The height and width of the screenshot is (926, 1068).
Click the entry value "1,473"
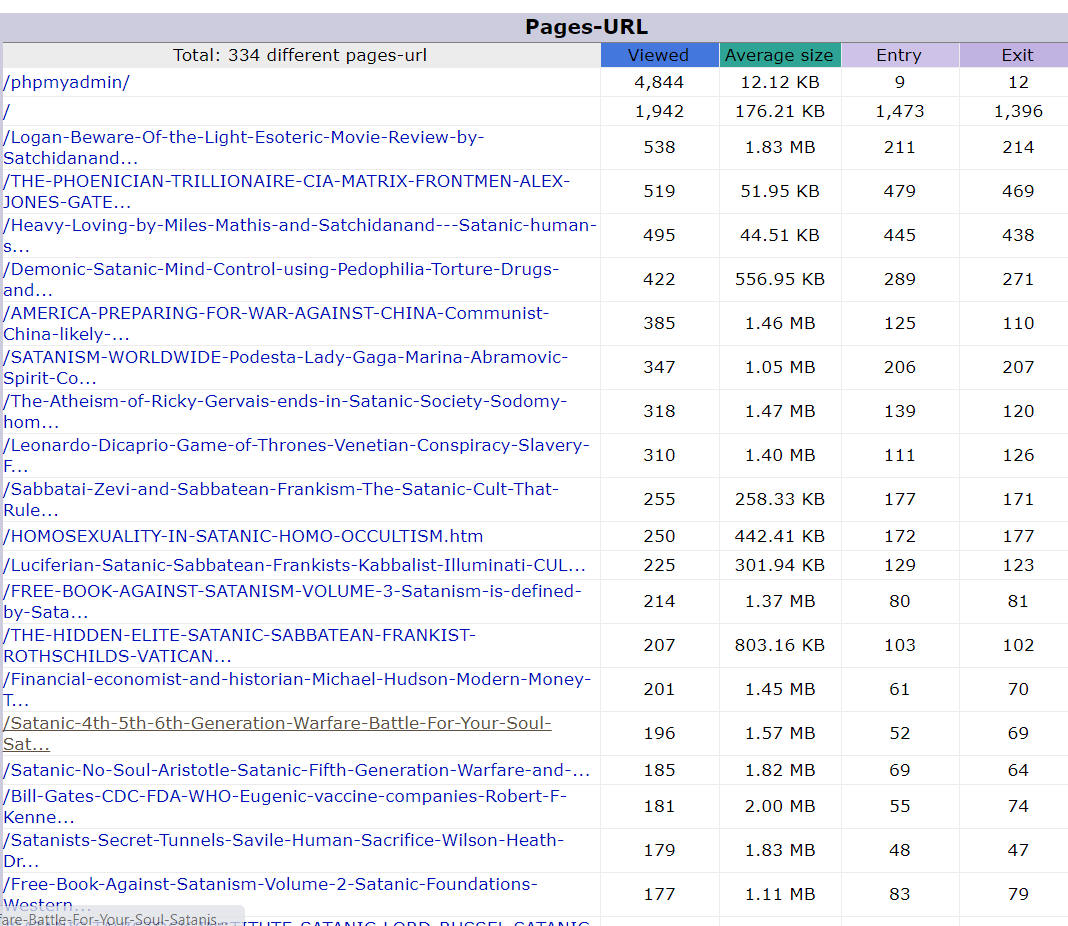pyautogui.click(x=900, y=111)
